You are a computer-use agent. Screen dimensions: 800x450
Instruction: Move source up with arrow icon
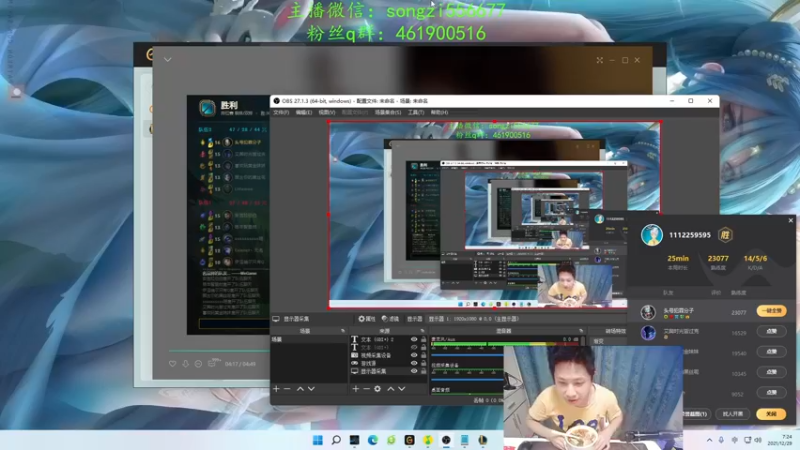pos(391,389)
